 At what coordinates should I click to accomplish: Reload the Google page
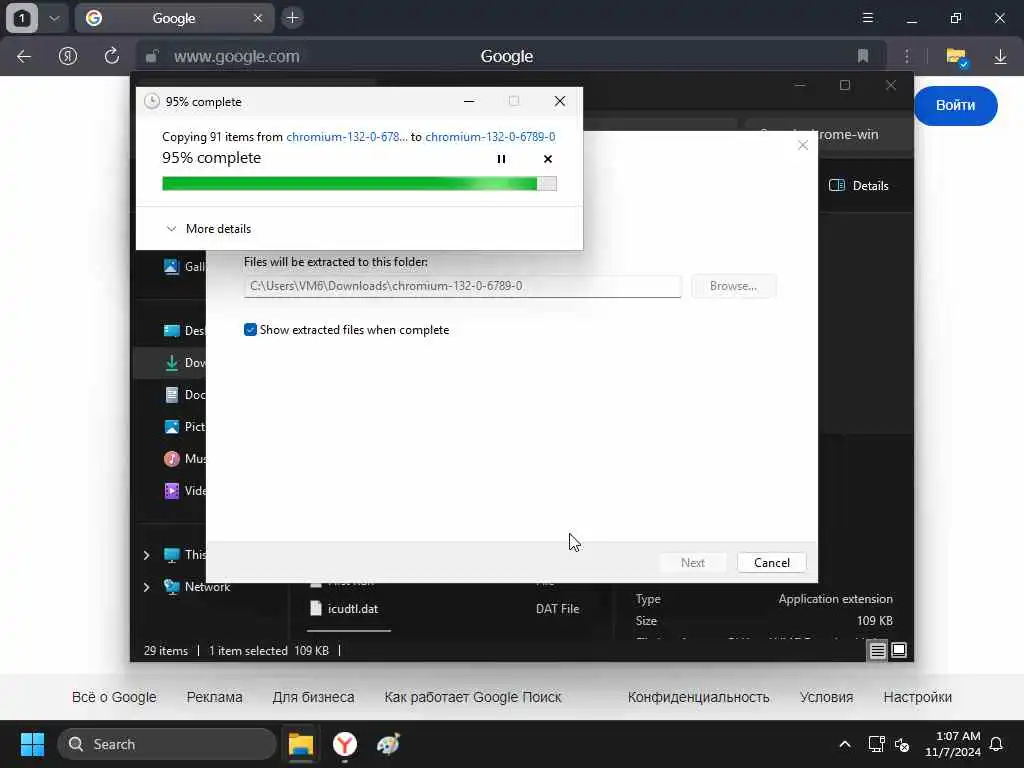(x=112, y=56)
